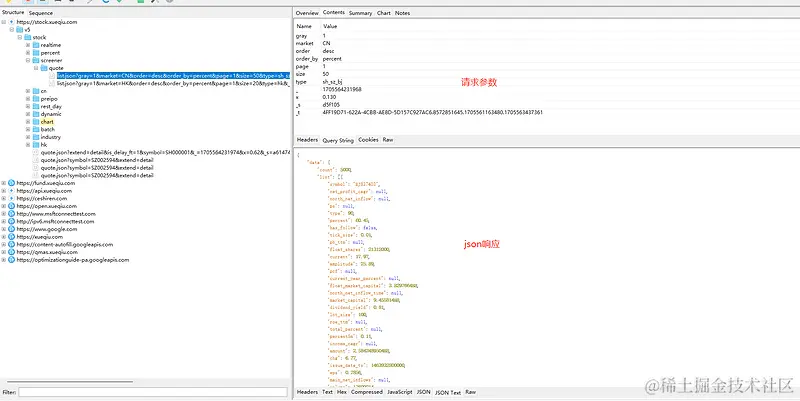Show response Headers tab at bottom
This screenshot has width=800, height=401.
point(307,392)
